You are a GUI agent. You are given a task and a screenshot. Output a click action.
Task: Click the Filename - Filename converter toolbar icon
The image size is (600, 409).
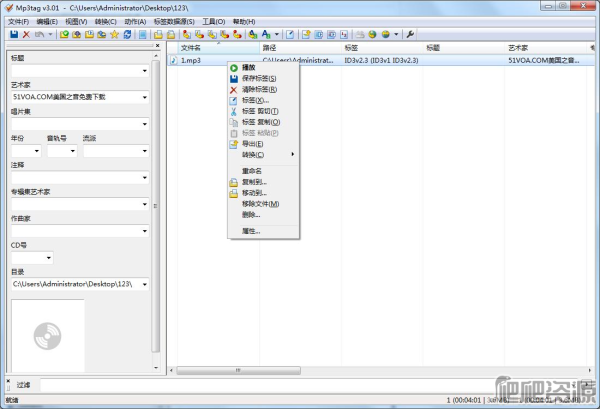[x=212, y=34]
